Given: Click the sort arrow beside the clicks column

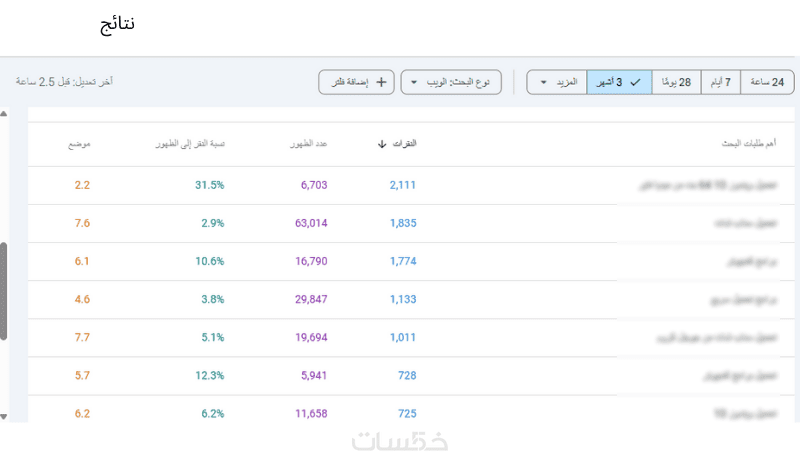Looking at the screenshot, I should click(381, 144).
